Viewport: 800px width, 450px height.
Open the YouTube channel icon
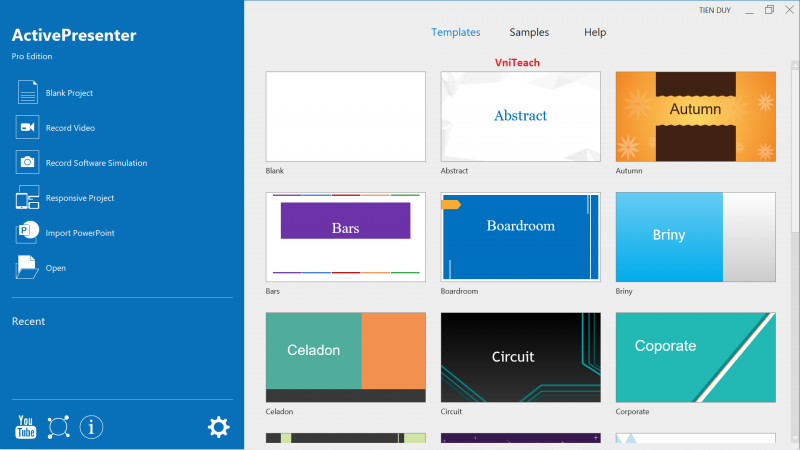(26, 427)
